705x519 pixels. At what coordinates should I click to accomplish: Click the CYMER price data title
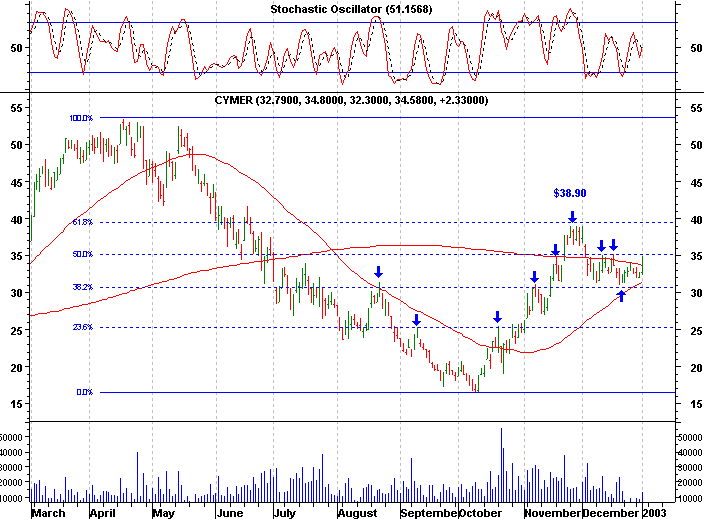tap(351, 100)
